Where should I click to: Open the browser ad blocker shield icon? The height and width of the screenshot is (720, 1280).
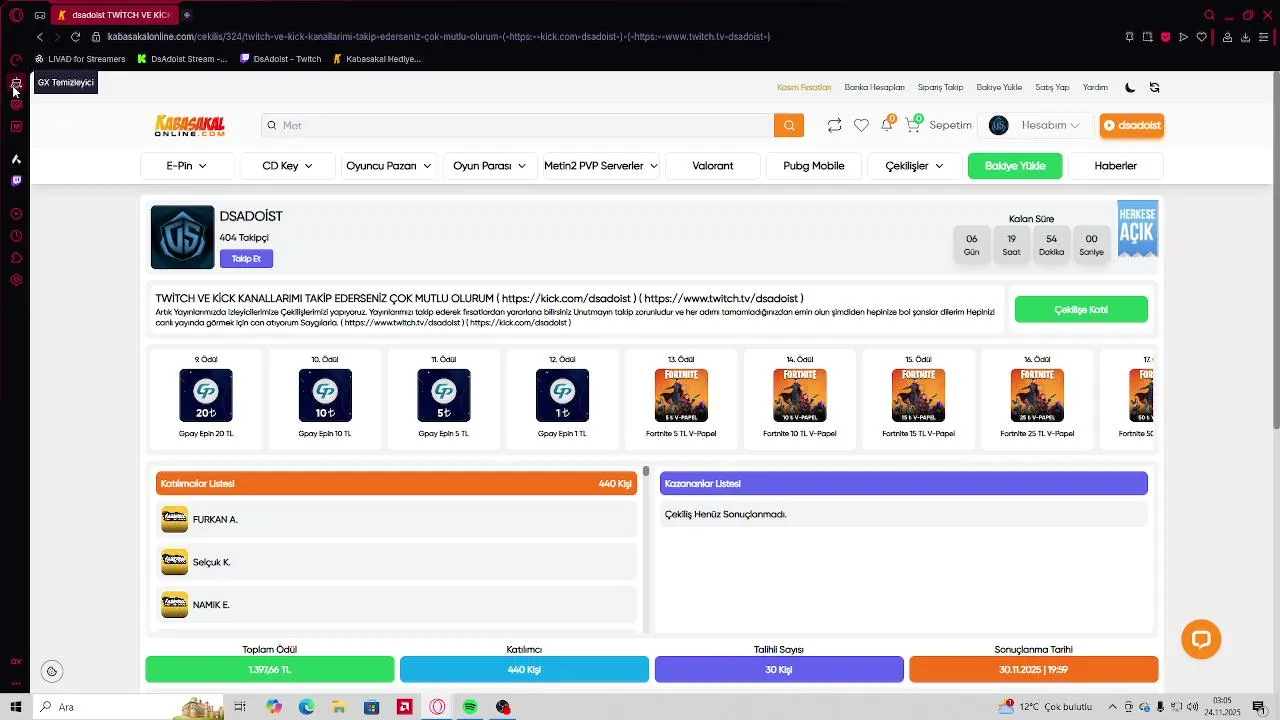coord(1165,37)
